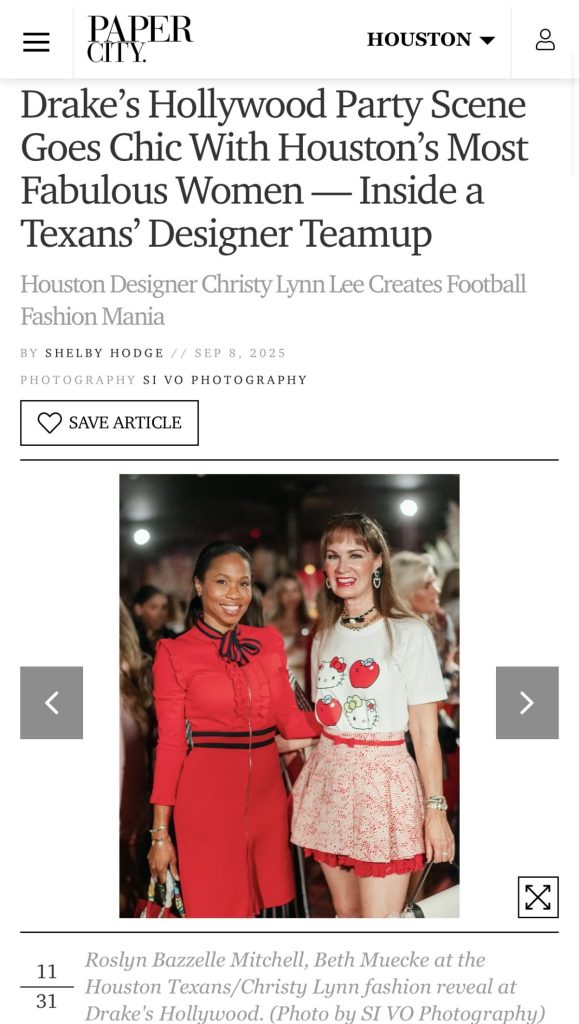This screenshot has height=1024, width=579.
Task: Click the Sep 8, 2025 publish date
Action: [240, 353]
